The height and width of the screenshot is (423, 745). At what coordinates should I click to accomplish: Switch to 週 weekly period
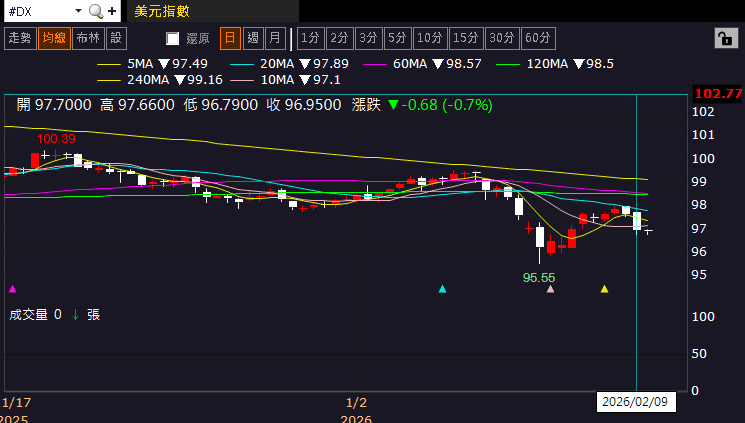pyautogui.click(x=252, y=38)
